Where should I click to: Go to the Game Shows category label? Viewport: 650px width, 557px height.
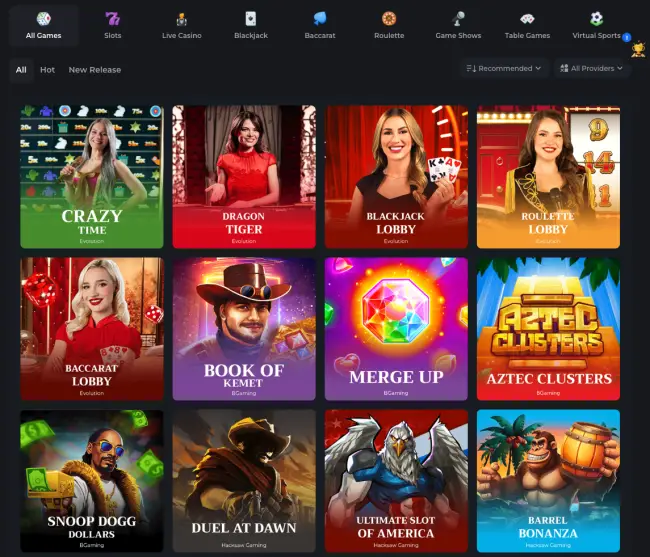pyautogui.click(x=458, y=36)
